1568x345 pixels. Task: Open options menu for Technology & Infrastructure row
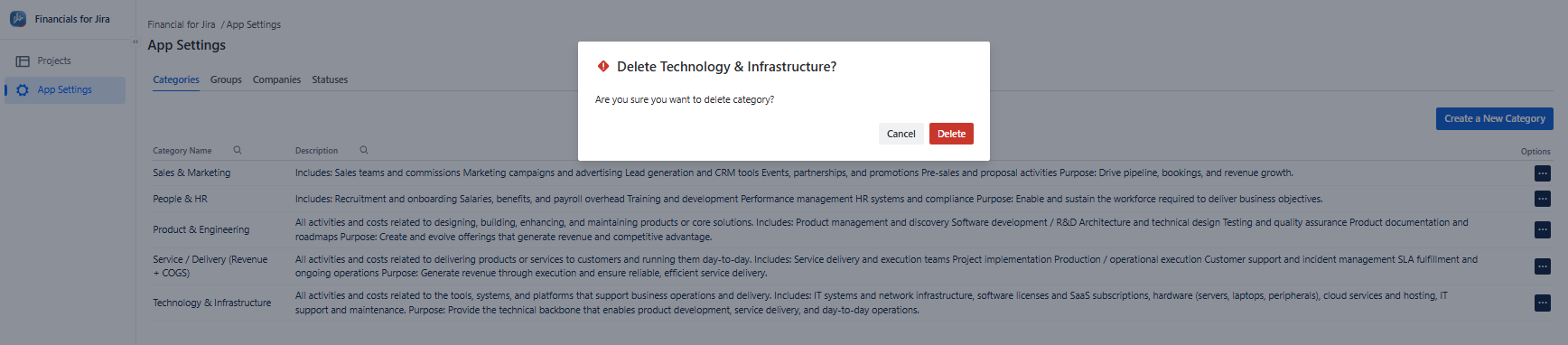tap(1542, 303)
